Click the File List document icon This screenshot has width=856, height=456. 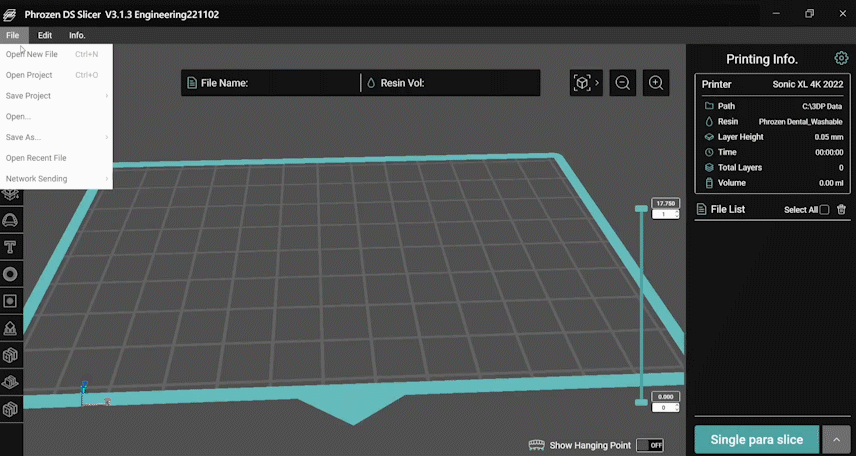pyautogui.click(x=702, y=209)
